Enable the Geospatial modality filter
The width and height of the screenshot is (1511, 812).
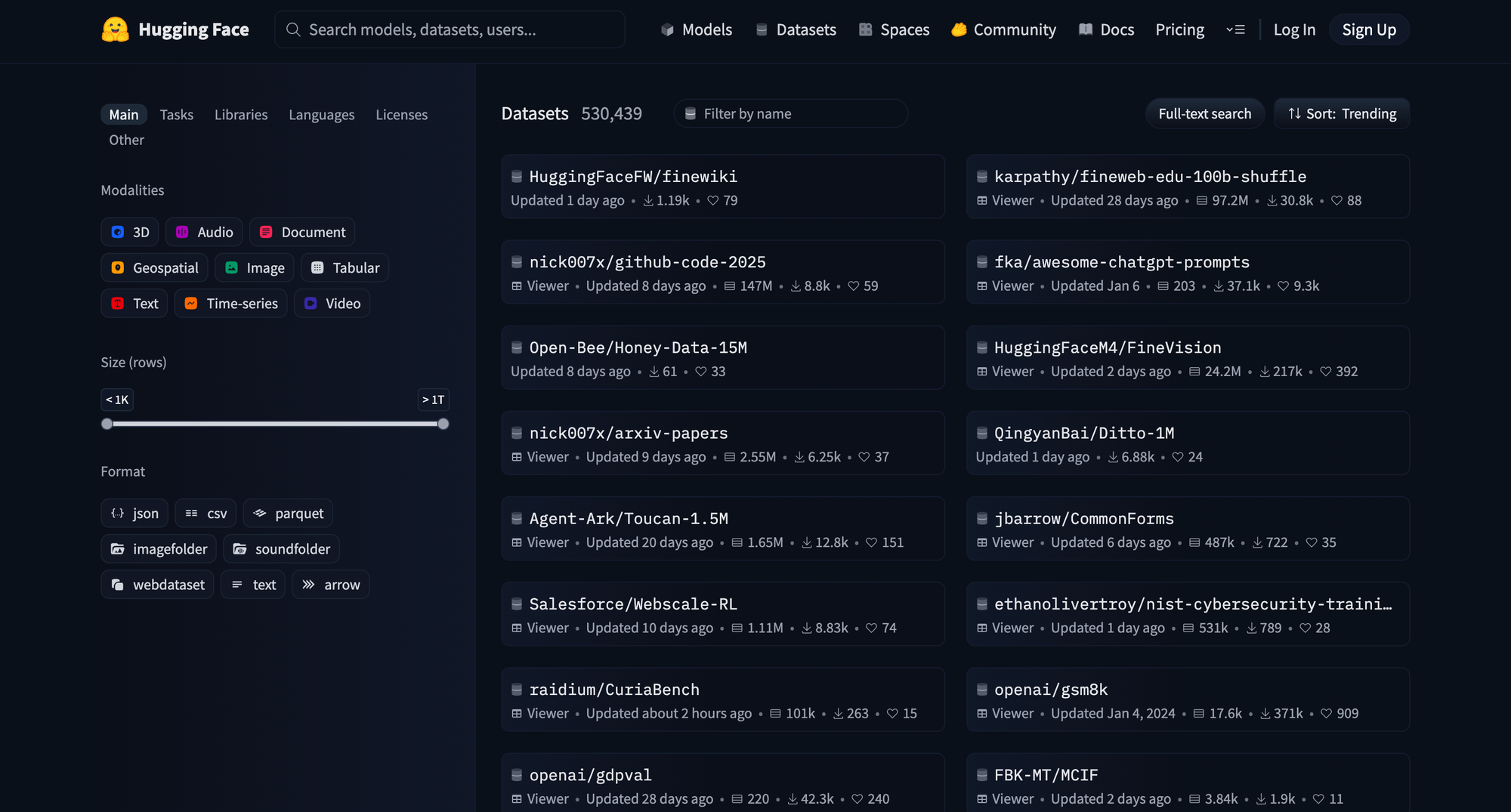pos(155,268)
